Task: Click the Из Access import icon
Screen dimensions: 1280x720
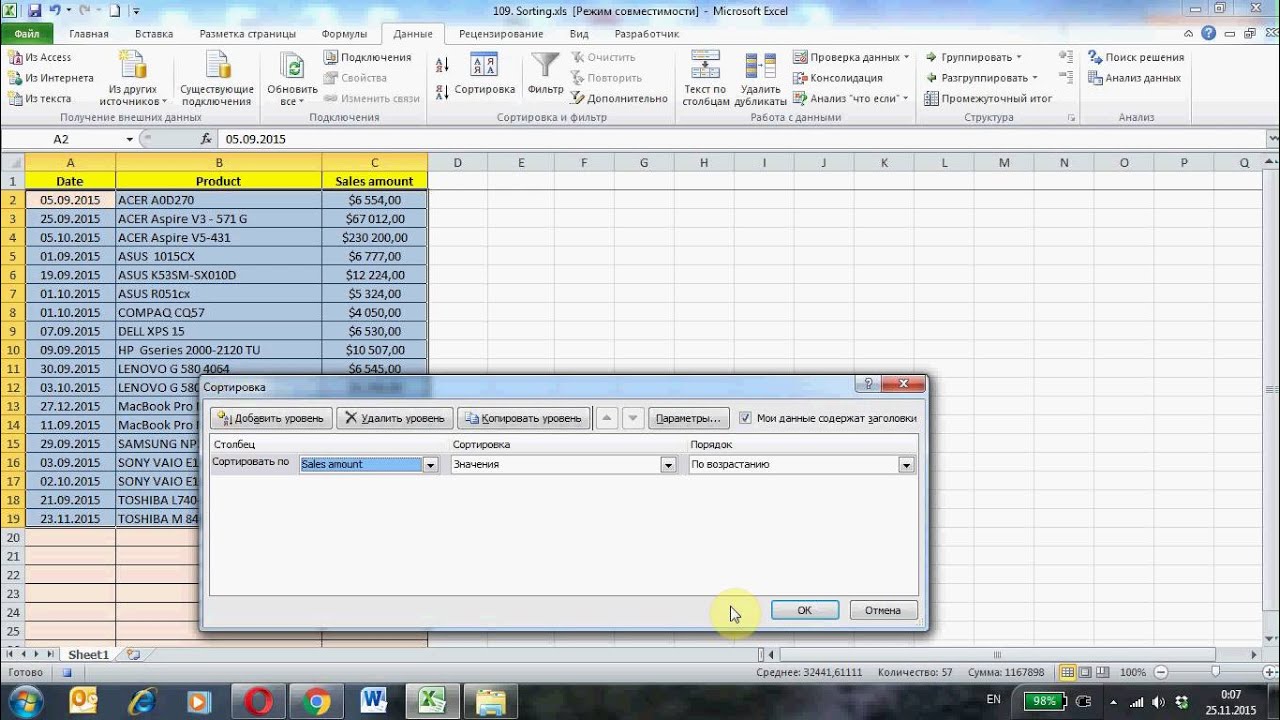Action: 15,57
